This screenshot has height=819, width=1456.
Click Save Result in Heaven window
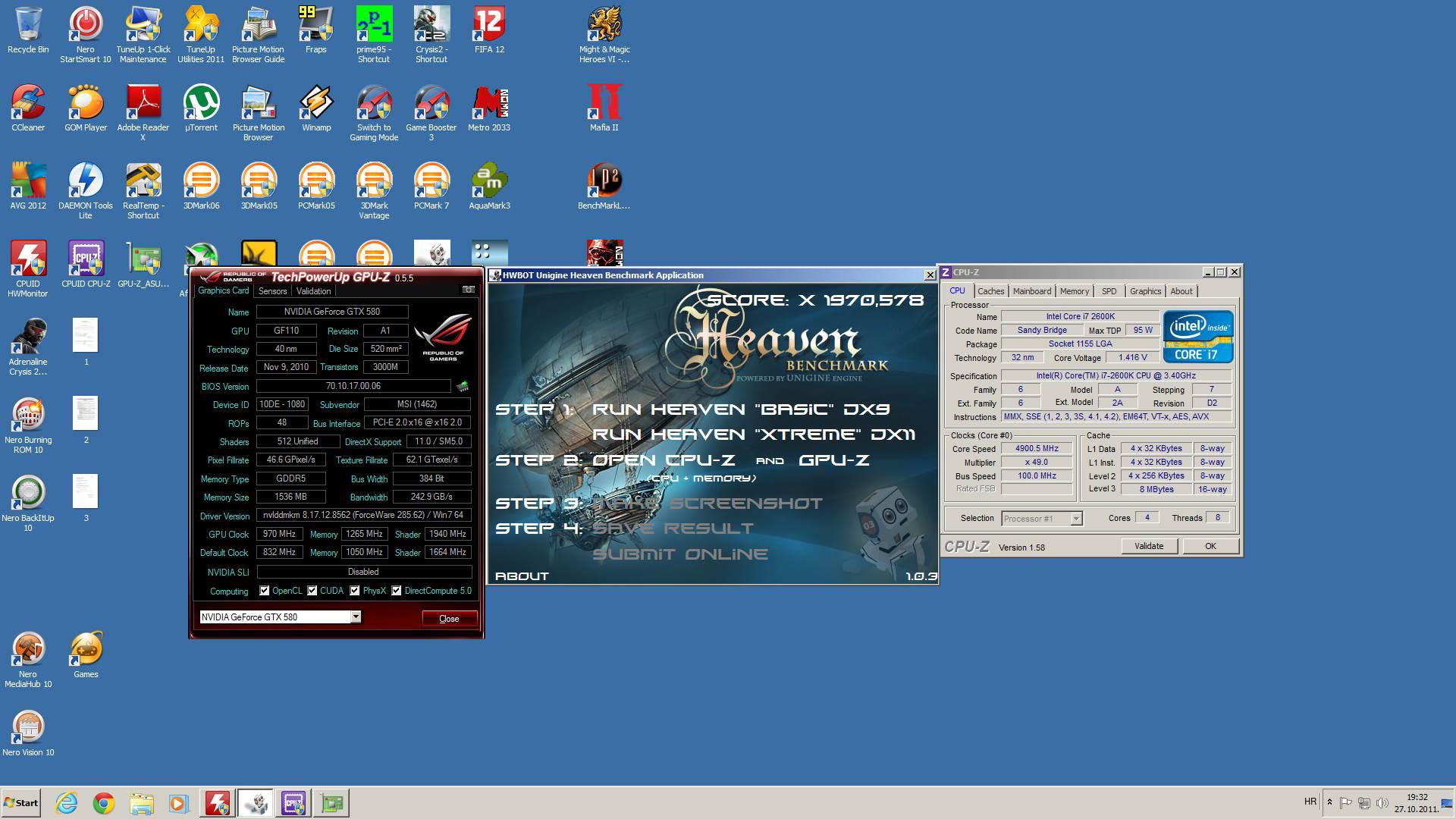coord(673,529)
